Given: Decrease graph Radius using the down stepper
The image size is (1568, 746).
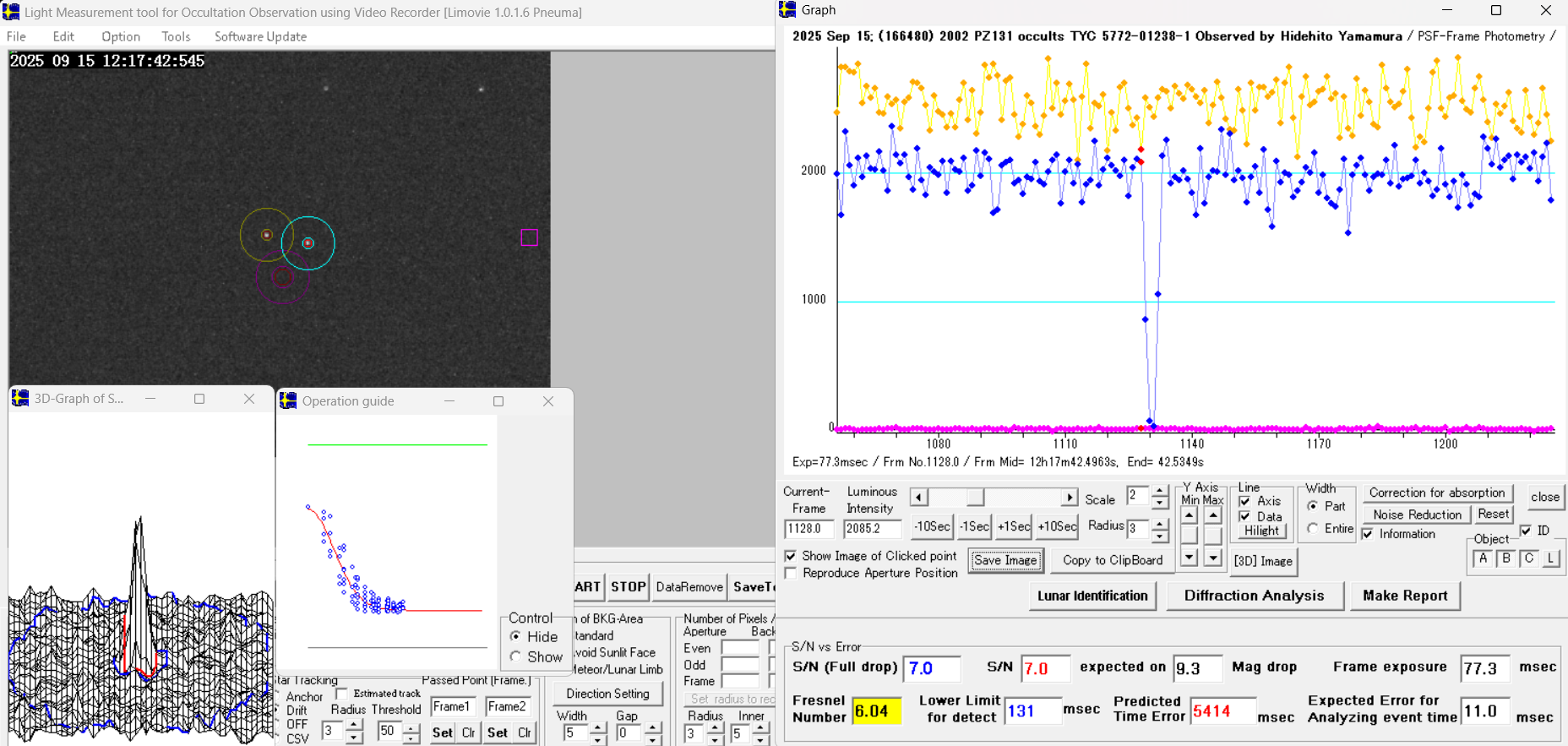Looking at the screenshot, I should coord(1160,536).
